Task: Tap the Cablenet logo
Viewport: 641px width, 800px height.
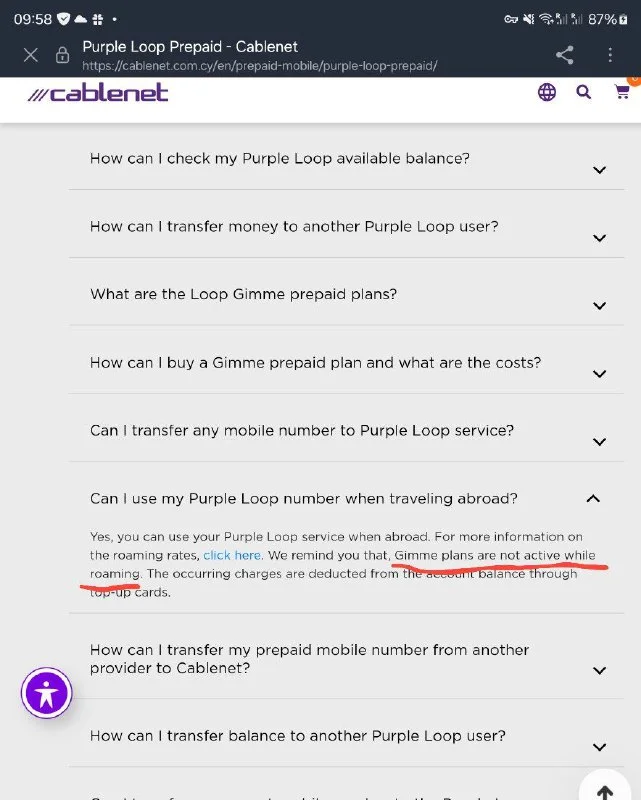Action: click(x=98, y=93)
